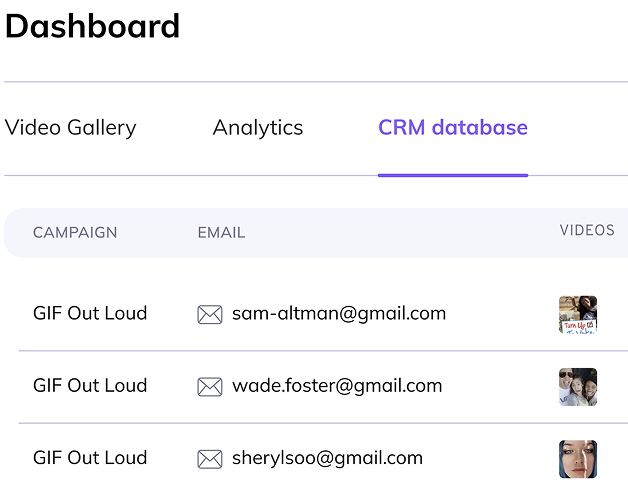Click the CAMPAIGN column header
Screen dimensions: 628x490
coord(75,233)
